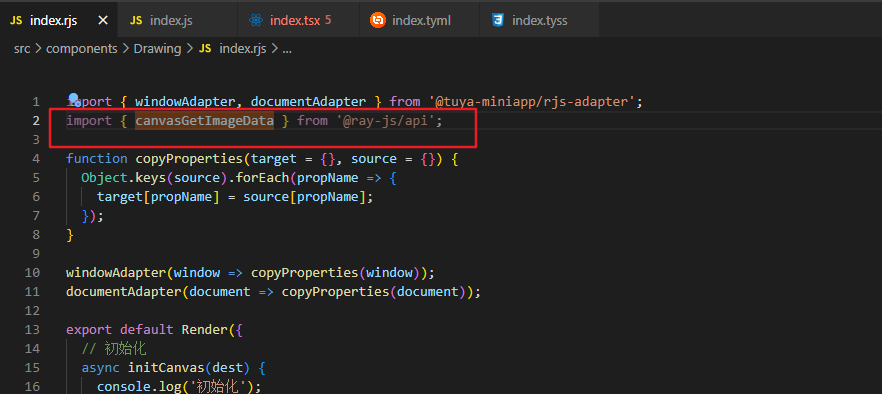The image size is (882, 394).
Task: Click 'documentAdapter' in the line 1 import
Action: [x=308, y=102]
